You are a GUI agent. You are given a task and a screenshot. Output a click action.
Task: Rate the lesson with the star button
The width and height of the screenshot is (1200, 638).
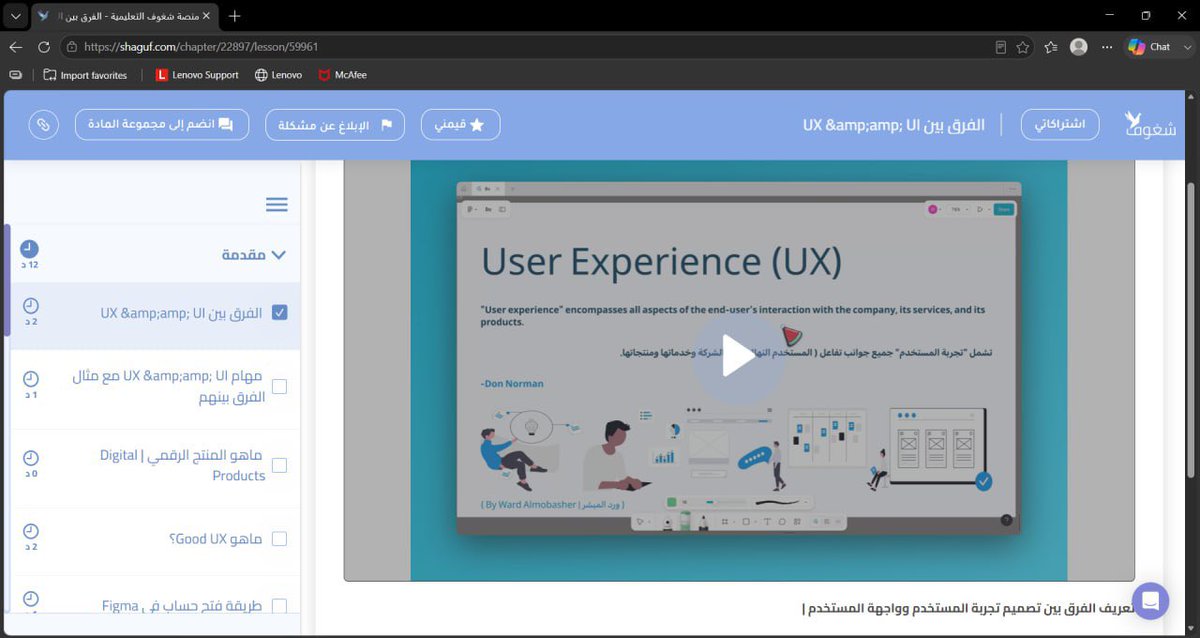pos(461,125)
